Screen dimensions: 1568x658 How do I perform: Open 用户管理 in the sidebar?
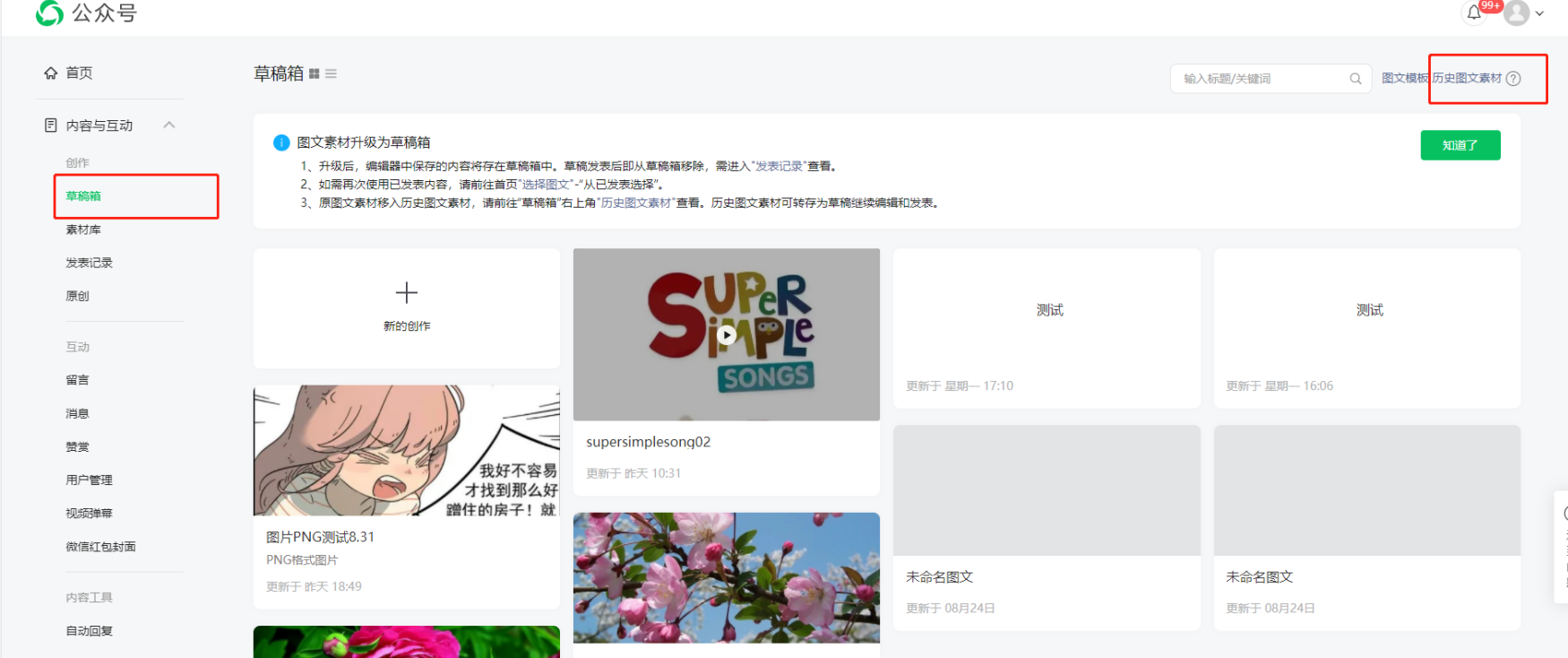(89, 480)
